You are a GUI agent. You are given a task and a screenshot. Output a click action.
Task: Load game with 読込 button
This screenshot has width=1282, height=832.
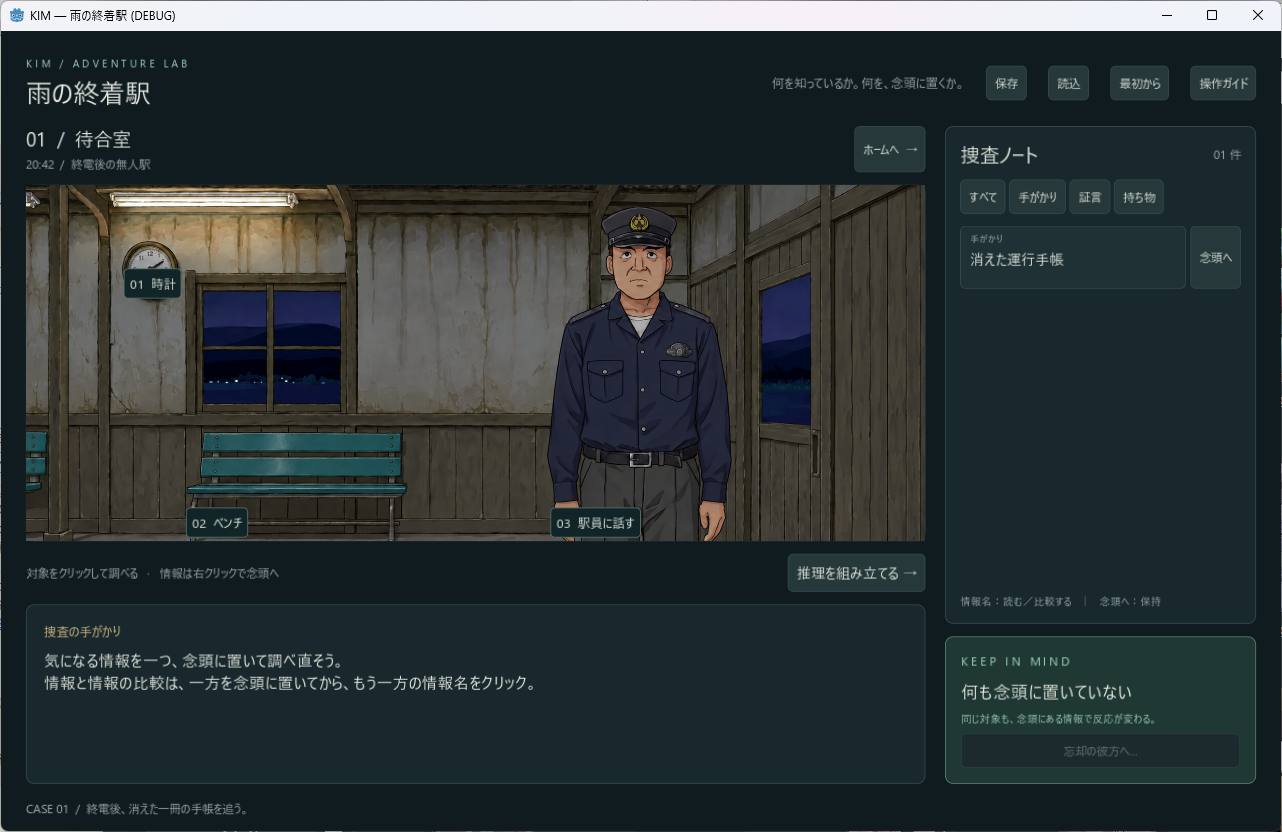pyautogui.click(x=1068, y=83)
